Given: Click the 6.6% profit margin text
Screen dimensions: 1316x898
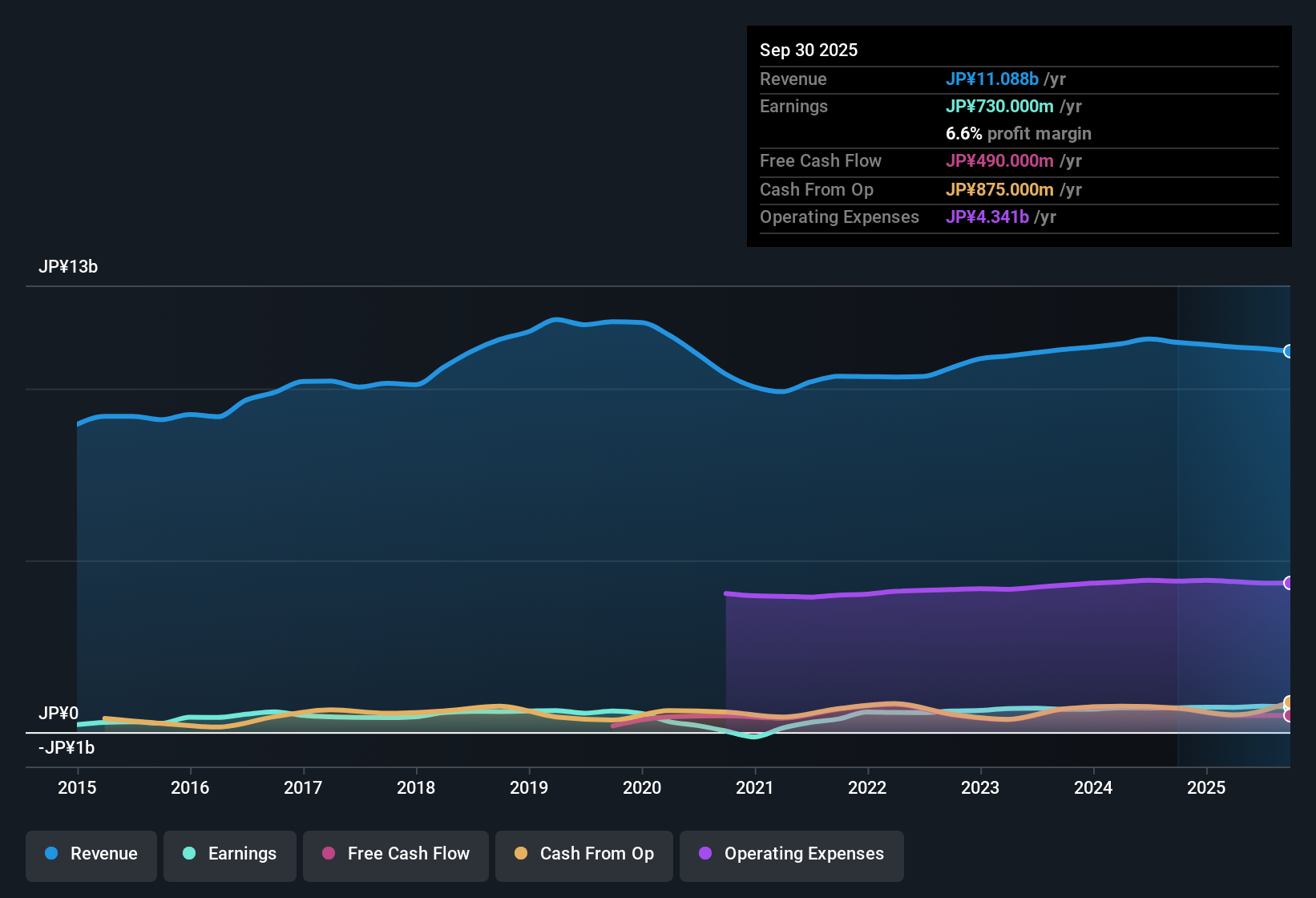Looking at the screenshot, I should (x=1019, y=134).
